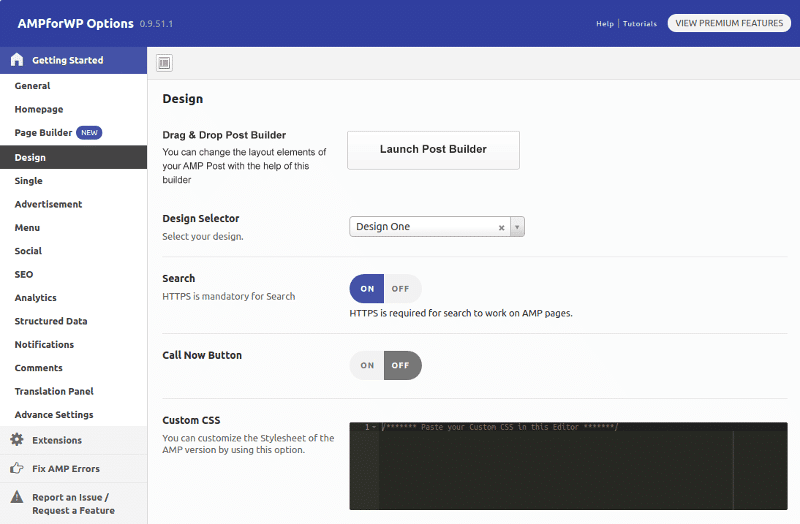Open Comments settings
Image resolution: width=800 pixels, height=524 pixels.
coord(73,368)
